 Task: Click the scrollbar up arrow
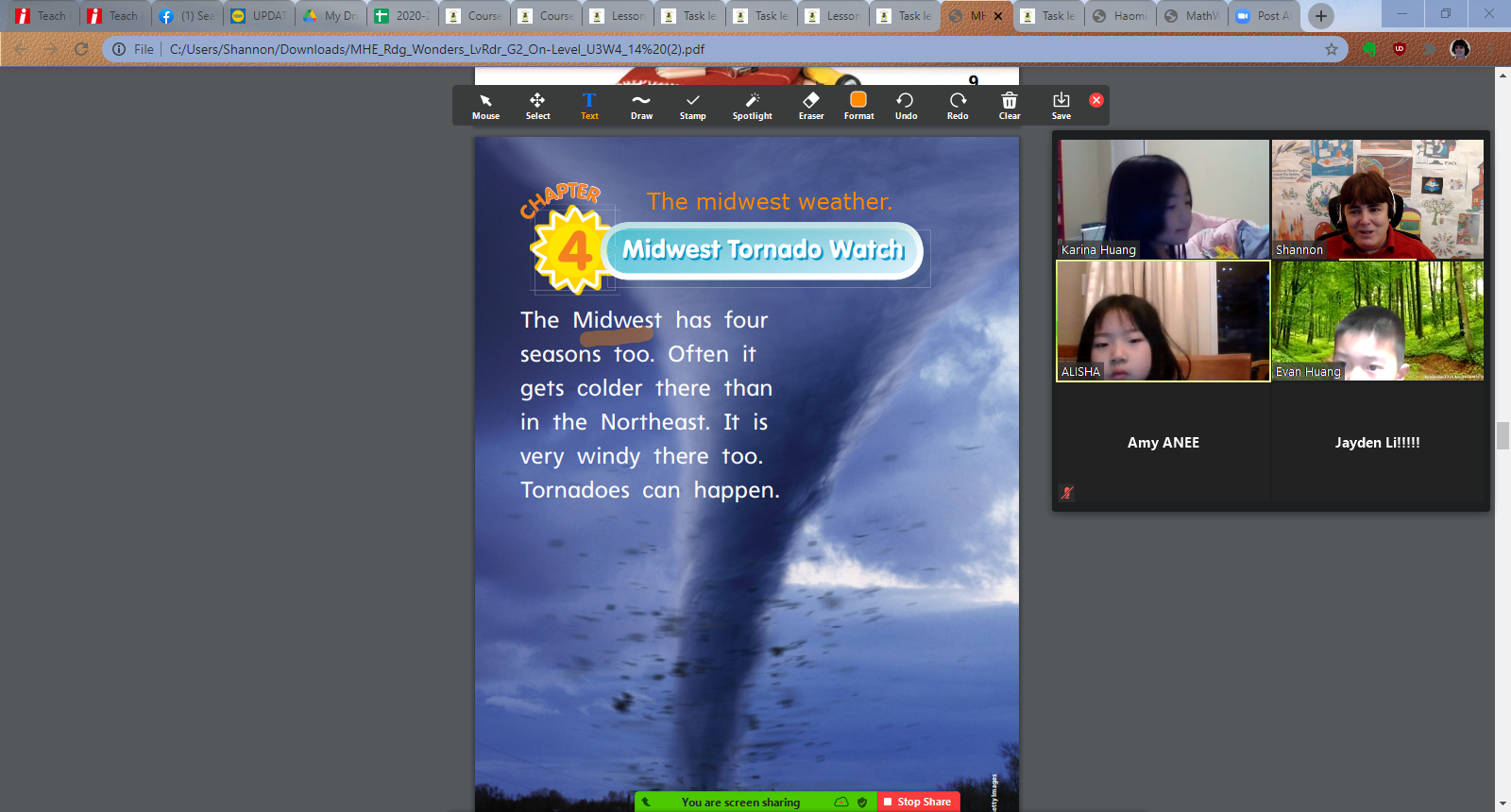coord(1503,75)
